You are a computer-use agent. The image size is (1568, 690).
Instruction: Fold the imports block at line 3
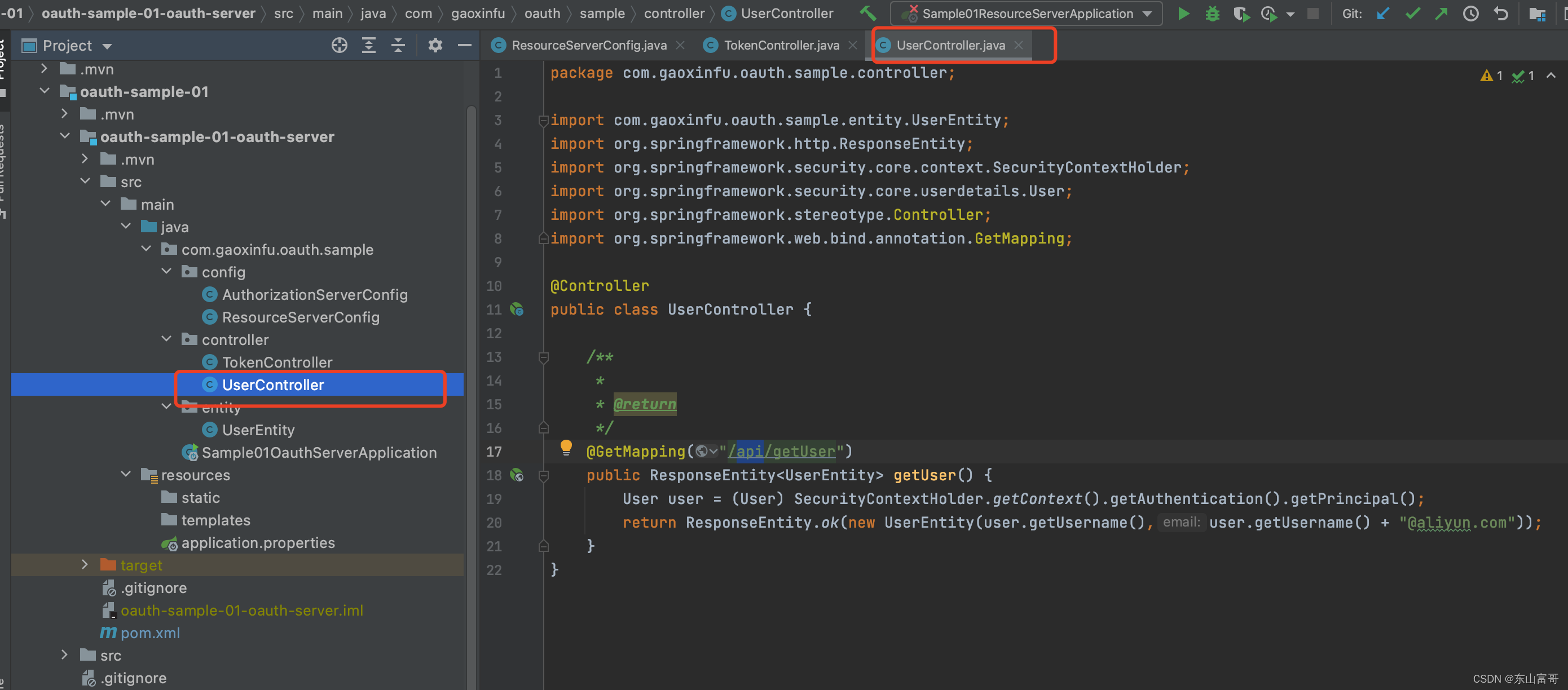[x=544, y=121]
